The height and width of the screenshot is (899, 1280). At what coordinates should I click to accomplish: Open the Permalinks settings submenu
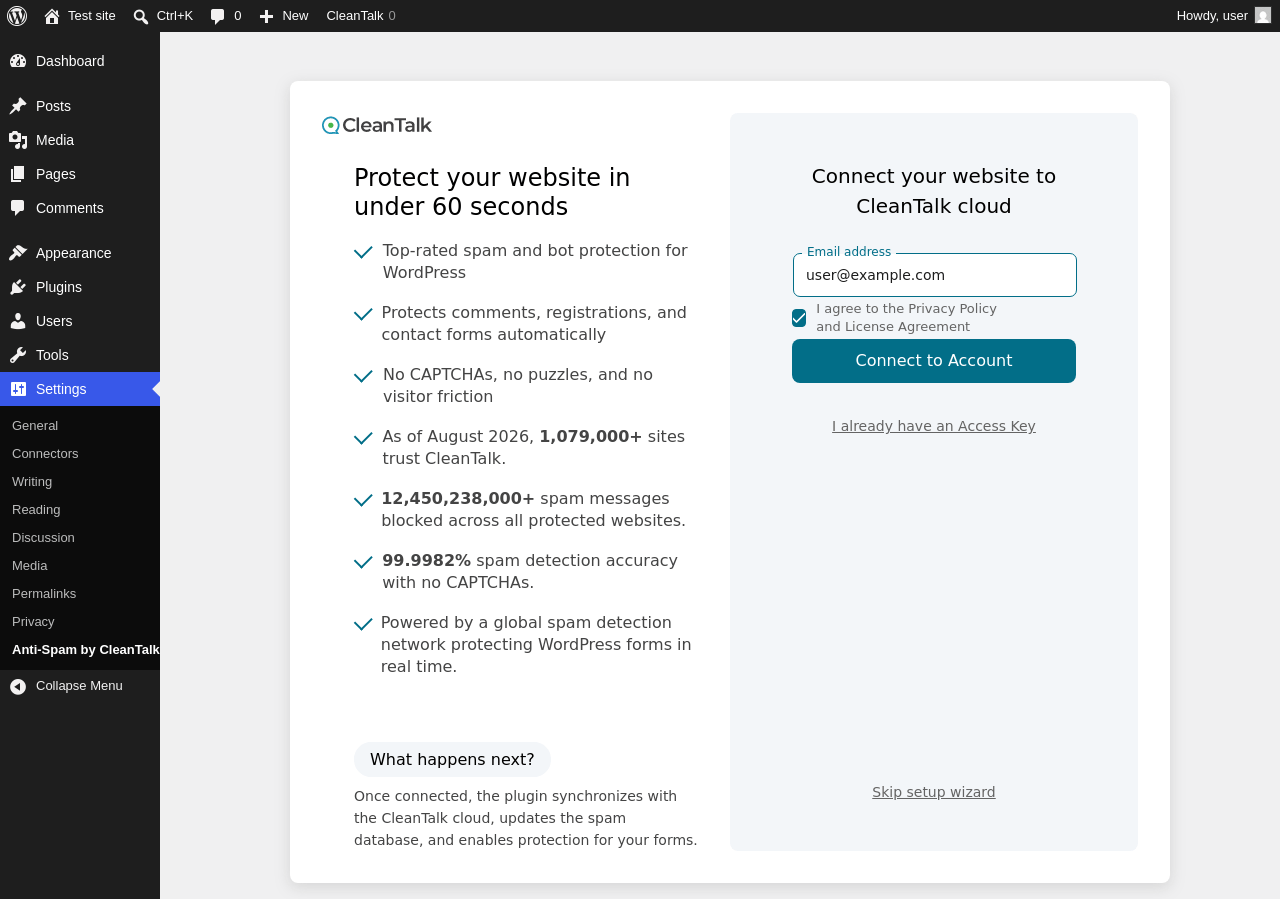tap(44, 594)
